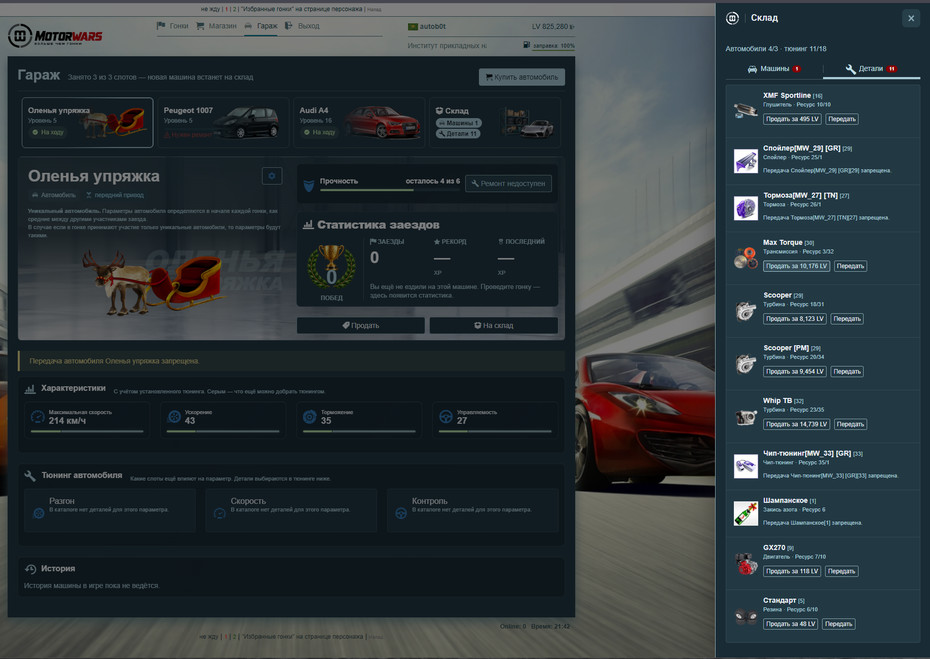The width and height of the screenshot is (930, 659).
Task: Open the Магазин navigation item
Action: click(216, 26)
